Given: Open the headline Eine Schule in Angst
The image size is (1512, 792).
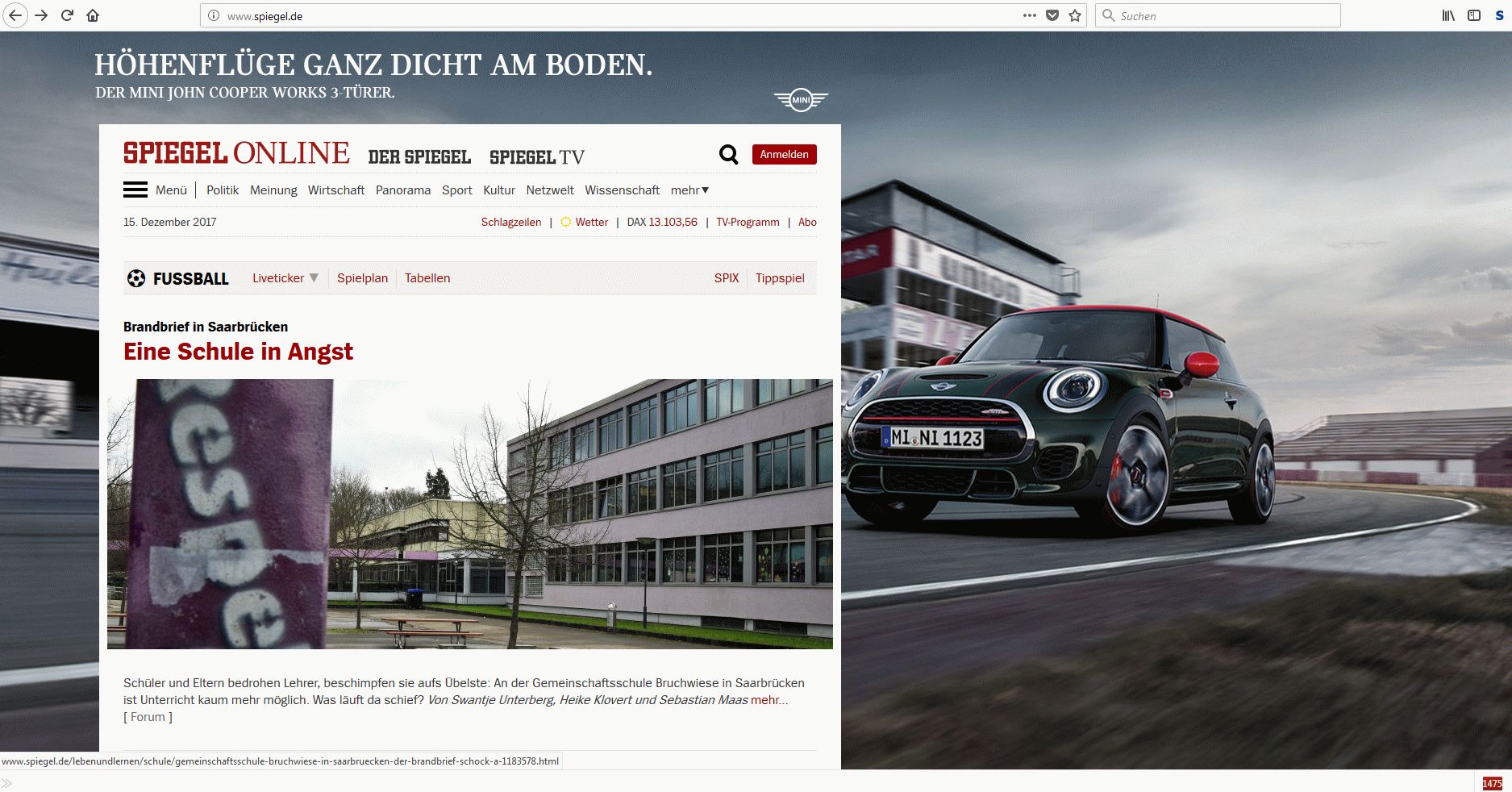Looking at the screenshot, I should [x=238, y=352].
